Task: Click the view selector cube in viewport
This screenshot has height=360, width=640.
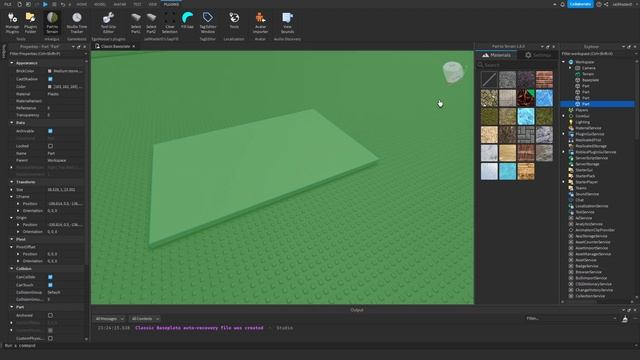Action: tap(453, 72)
